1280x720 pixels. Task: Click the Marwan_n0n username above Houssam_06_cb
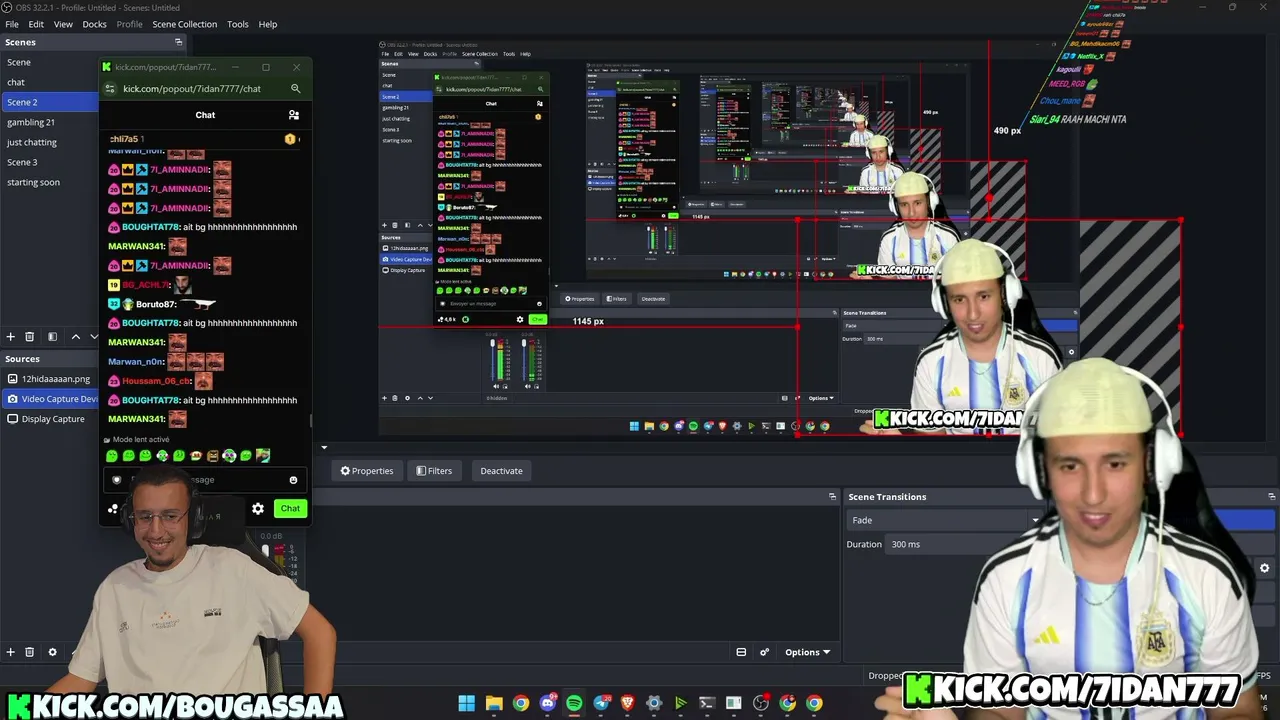[135, 362]
